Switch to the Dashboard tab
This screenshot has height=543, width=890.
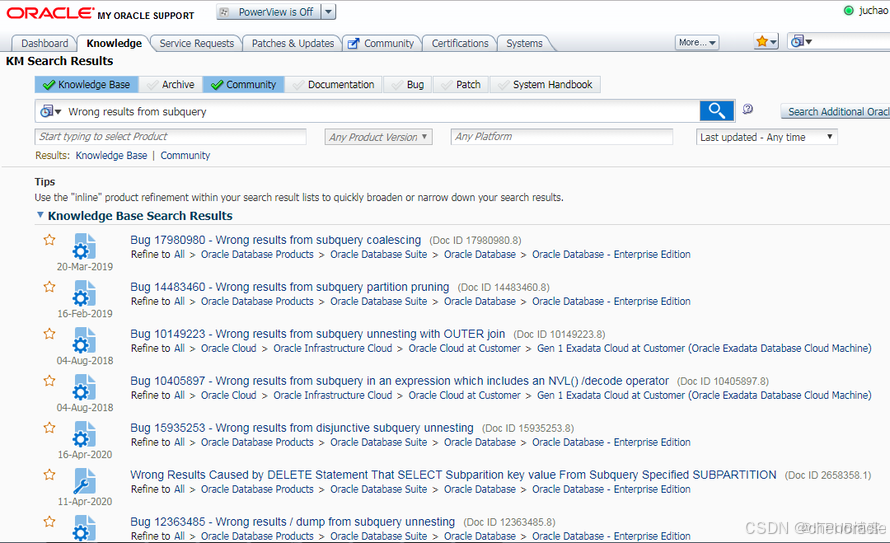[44, 43]
